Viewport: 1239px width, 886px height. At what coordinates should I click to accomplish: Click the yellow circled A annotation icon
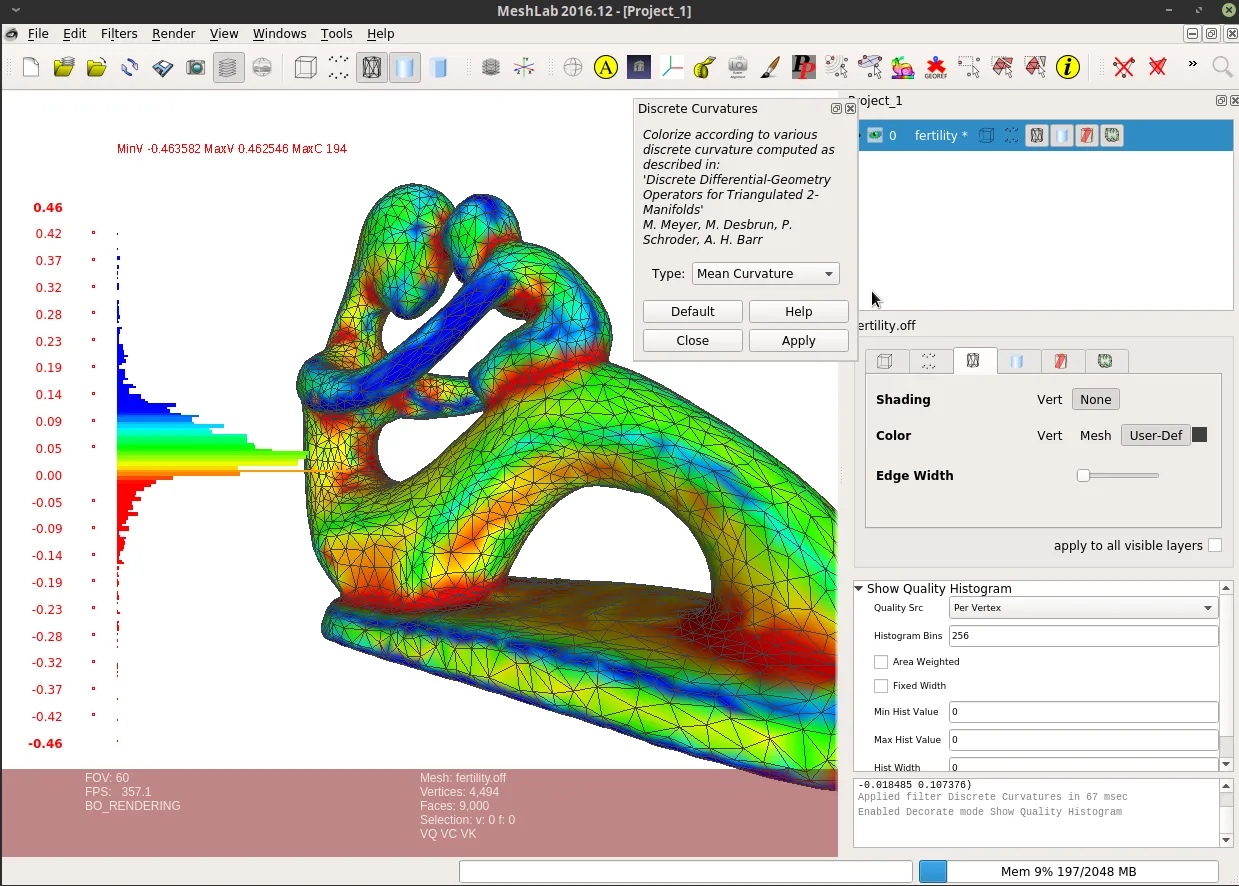[x=606, y=67]
